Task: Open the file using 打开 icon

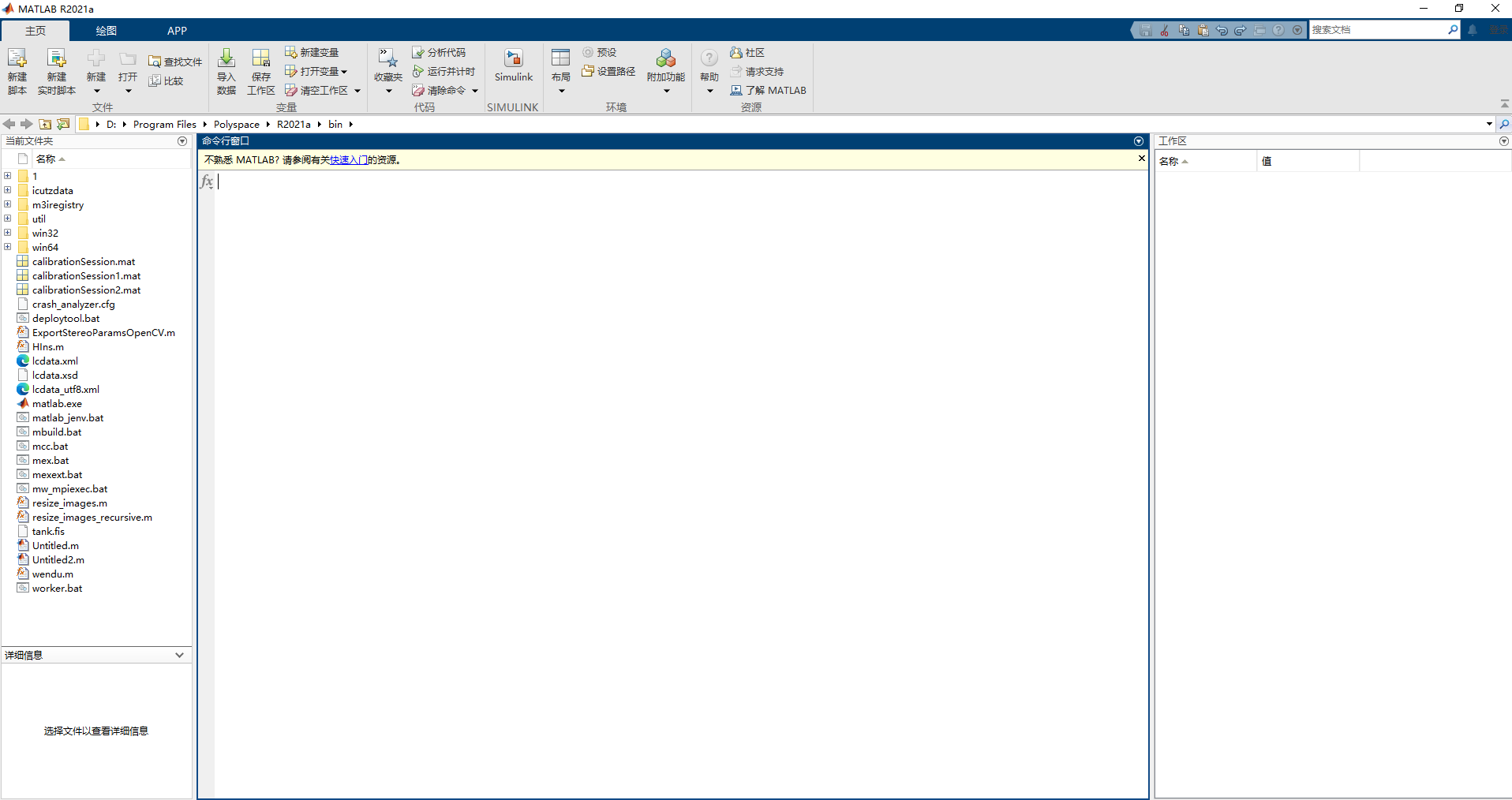Action: point(128,59)
